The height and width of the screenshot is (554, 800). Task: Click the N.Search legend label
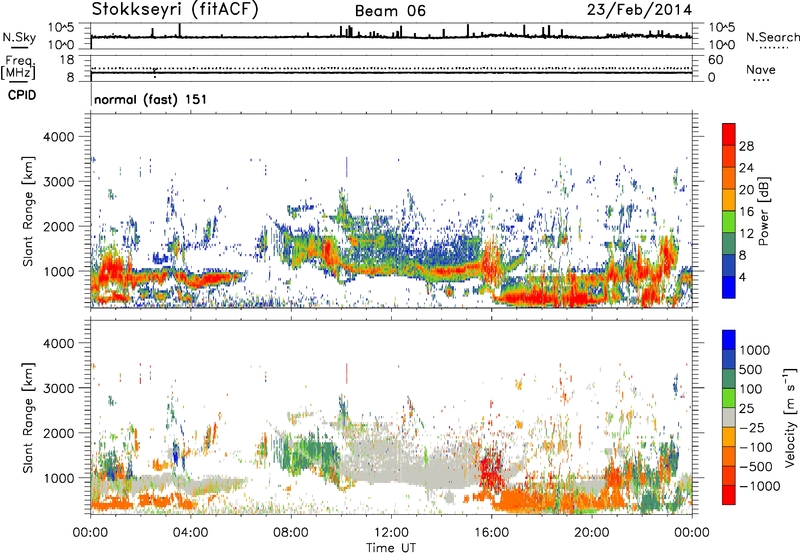[x=772, y=37]
